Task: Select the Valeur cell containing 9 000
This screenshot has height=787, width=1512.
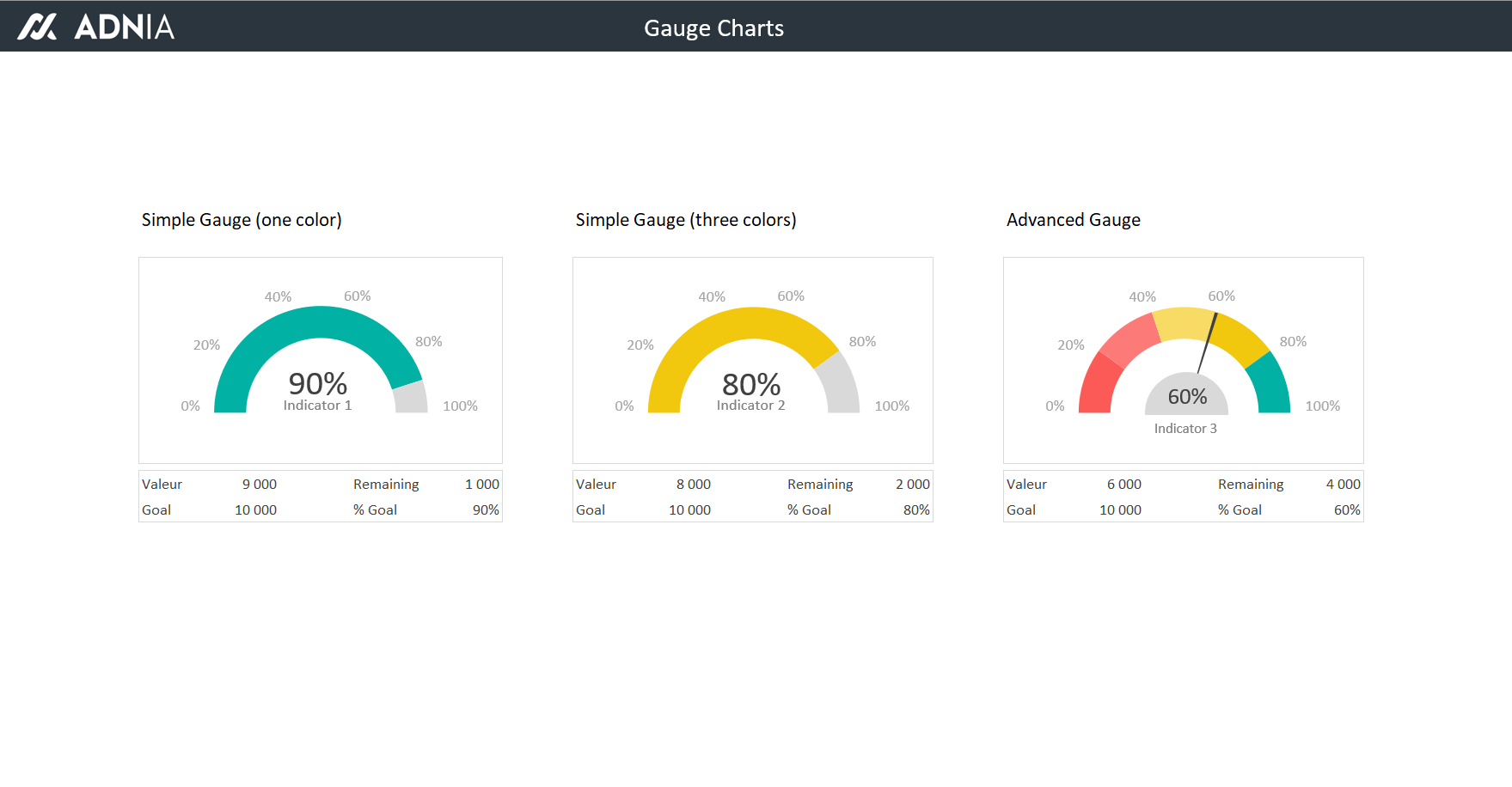Action: [x=259, y=485]
